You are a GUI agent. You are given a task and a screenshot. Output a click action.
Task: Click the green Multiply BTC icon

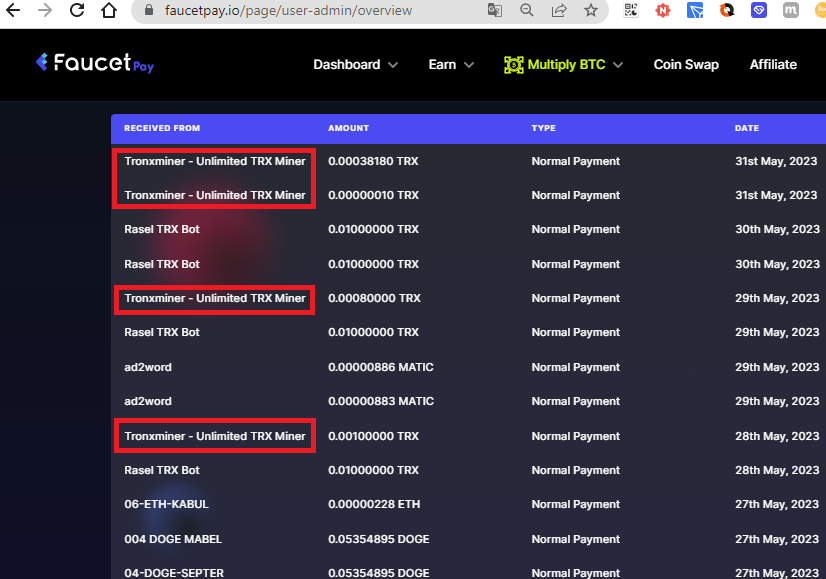pos(514,65)
